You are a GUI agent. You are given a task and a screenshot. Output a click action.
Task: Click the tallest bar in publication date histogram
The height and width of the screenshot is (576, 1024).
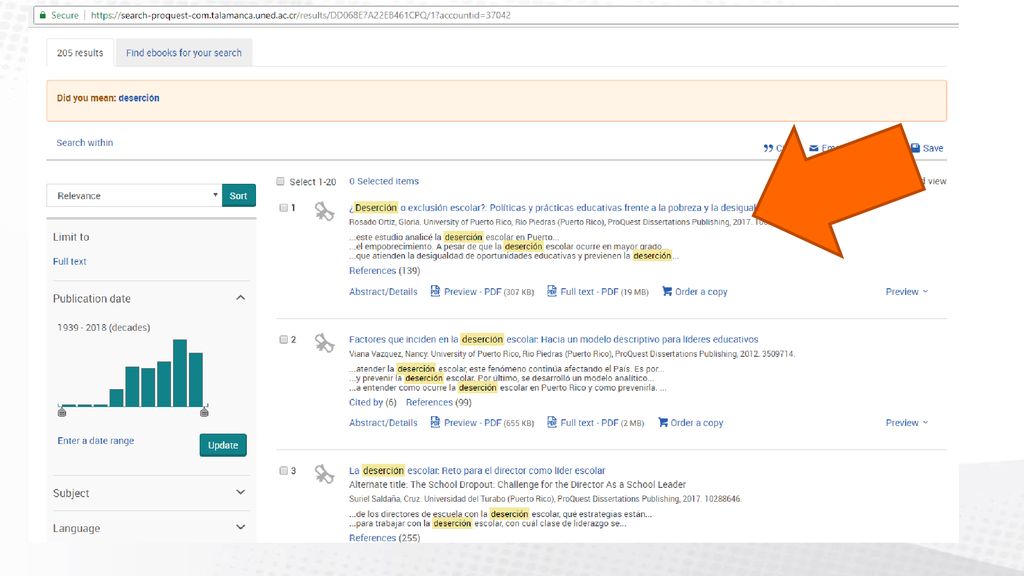pos(180,373)
